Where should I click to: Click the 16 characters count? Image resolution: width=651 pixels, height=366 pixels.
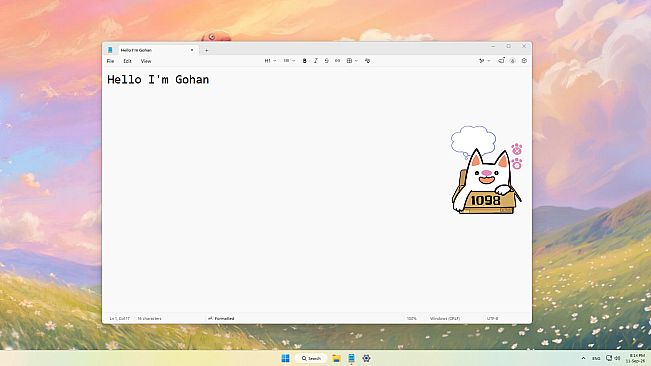[x=149, y=318]
